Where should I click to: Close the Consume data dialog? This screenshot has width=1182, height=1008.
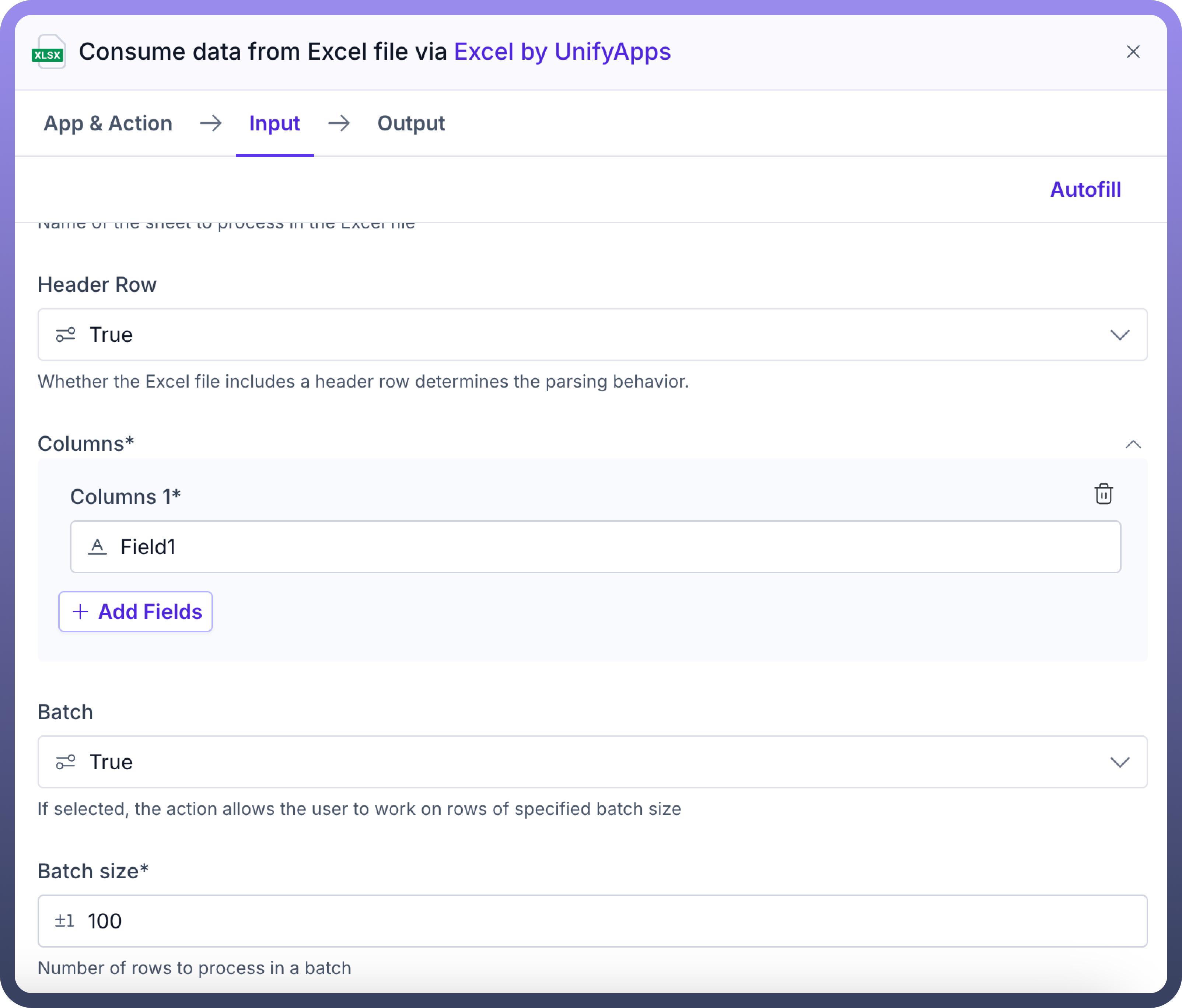[x=1133, y=52]
